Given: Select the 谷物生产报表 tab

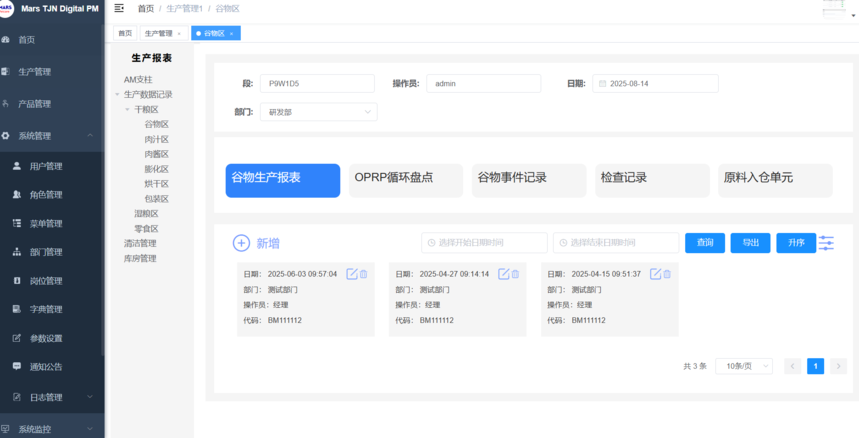Looking at the screenshot, I should click(283, 180).
